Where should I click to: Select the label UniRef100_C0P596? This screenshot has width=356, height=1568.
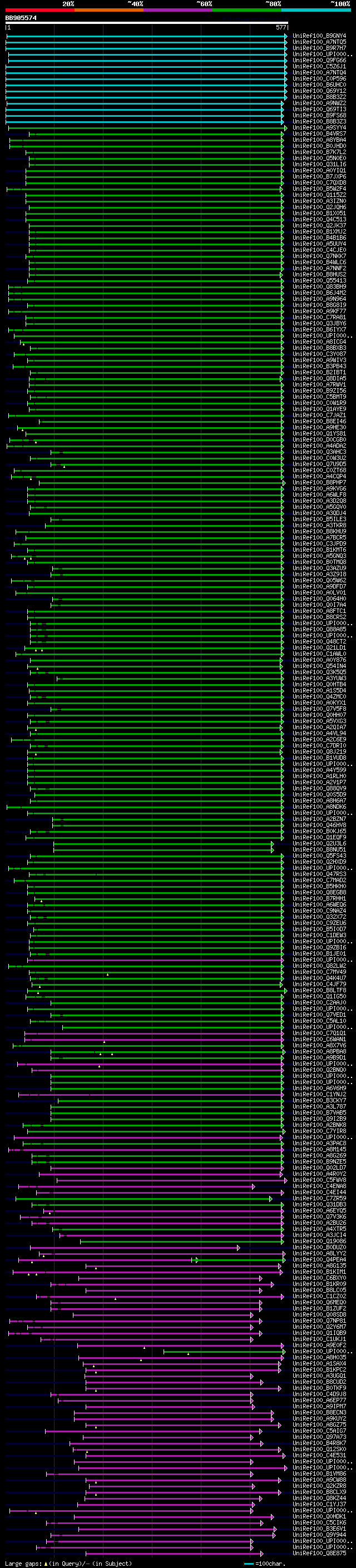click(x=319, y=78)
